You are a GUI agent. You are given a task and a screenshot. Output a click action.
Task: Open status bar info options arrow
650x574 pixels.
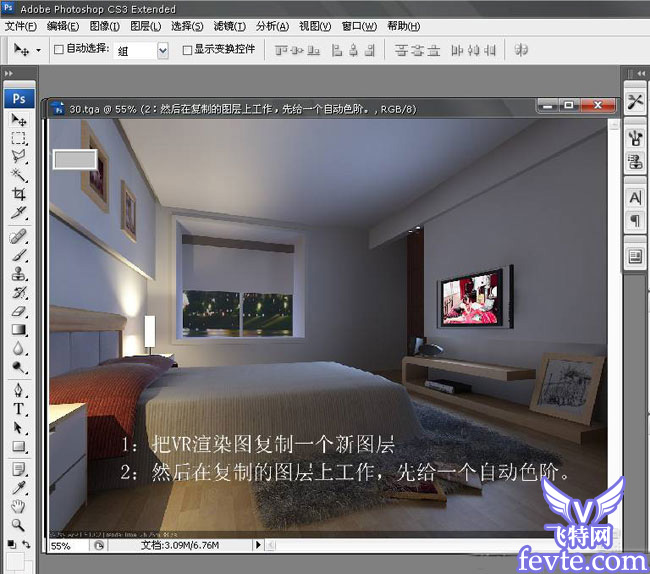[258, 545]
